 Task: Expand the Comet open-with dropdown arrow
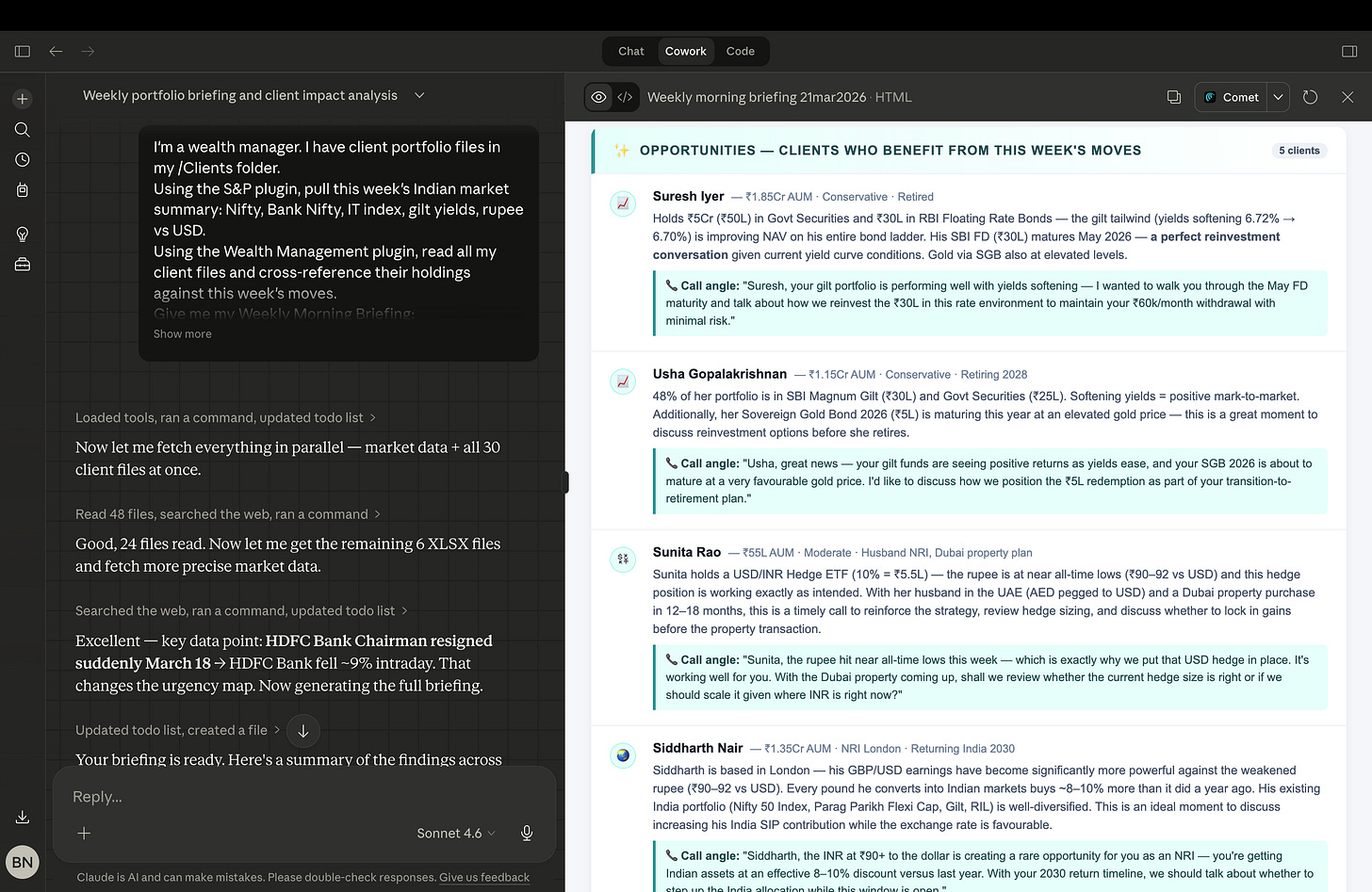coord(1278,97)
